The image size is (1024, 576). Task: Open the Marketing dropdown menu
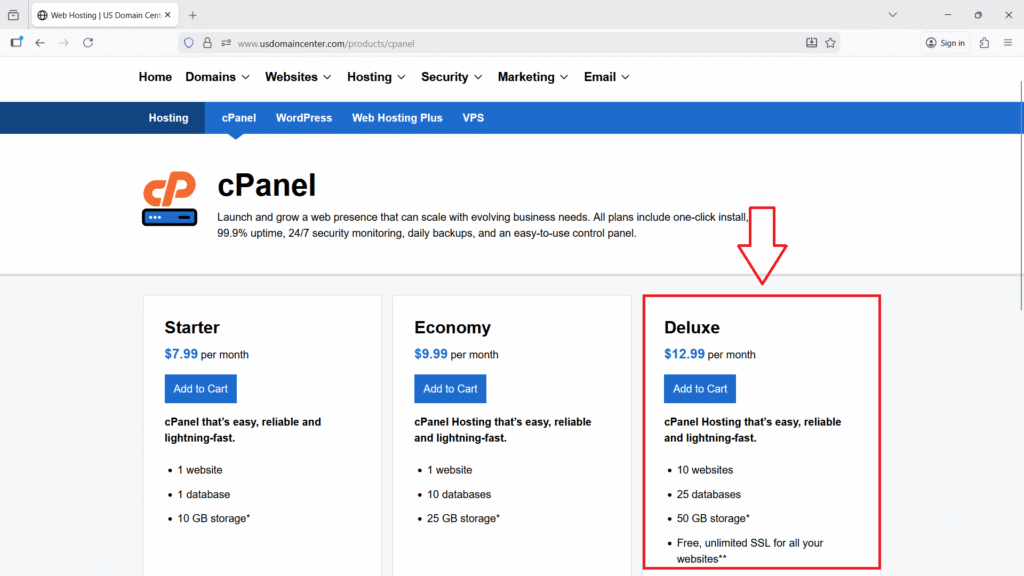pyautogui.click(x=533, y=77)
